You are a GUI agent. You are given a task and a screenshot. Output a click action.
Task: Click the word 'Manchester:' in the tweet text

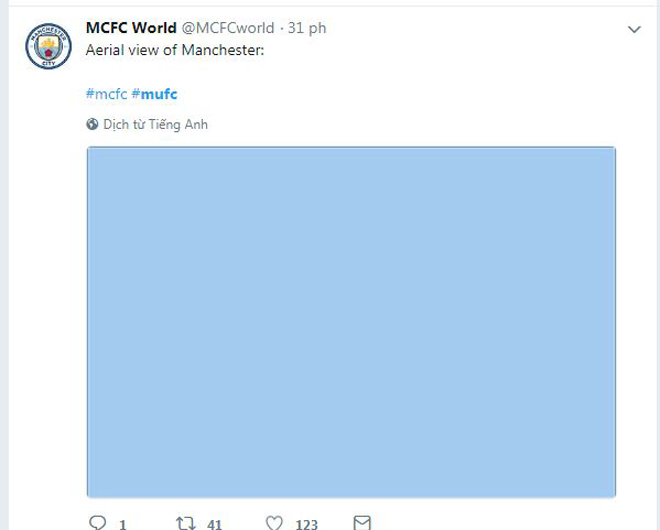223,49
